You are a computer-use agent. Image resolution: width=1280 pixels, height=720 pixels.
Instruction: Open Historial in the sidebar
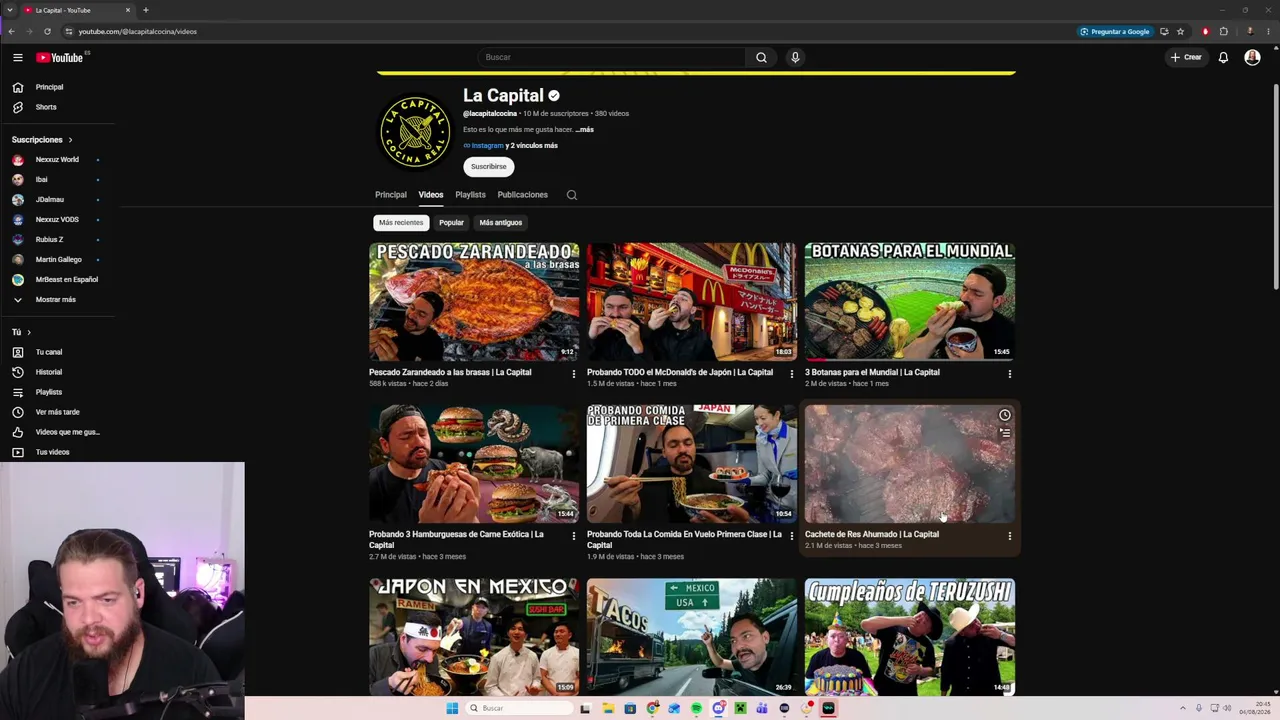(50, 372)
